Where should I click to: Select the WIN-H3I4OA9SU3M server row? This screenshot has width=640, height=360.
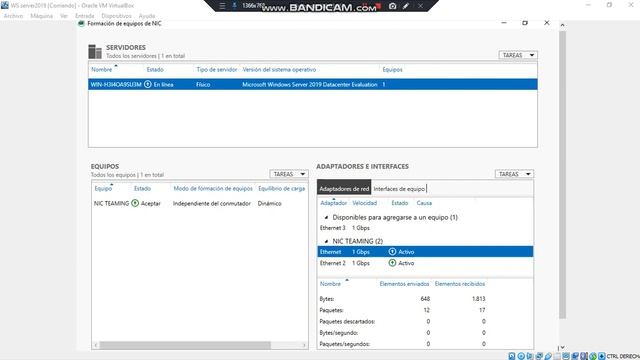313,84
